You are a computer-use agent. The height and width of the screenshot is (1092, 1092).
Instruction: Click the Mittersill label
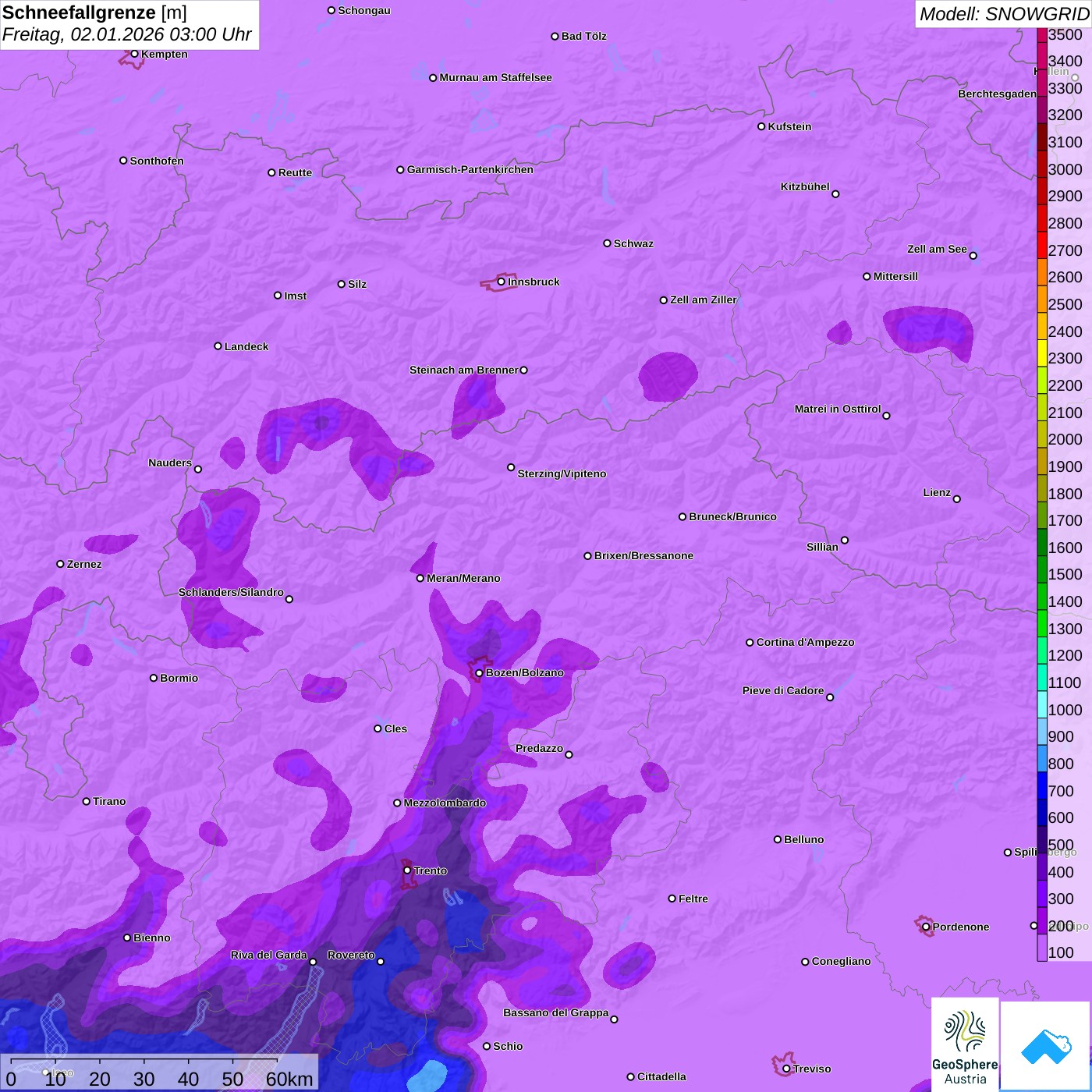pyautogui.click(x=895, y=276)
